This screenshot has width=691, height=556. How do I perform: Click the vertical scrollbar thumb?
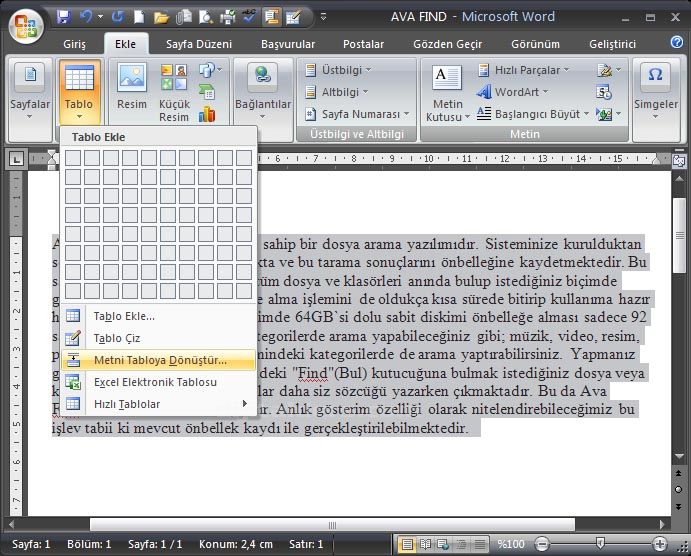click(x=679, y=236)
